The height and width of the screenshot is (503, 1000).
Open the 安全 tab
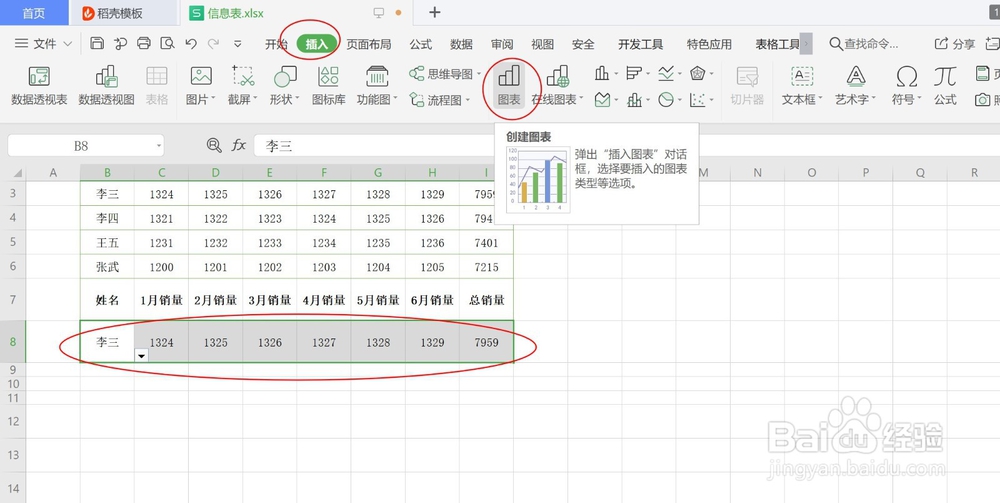click(x=583, y=44)
